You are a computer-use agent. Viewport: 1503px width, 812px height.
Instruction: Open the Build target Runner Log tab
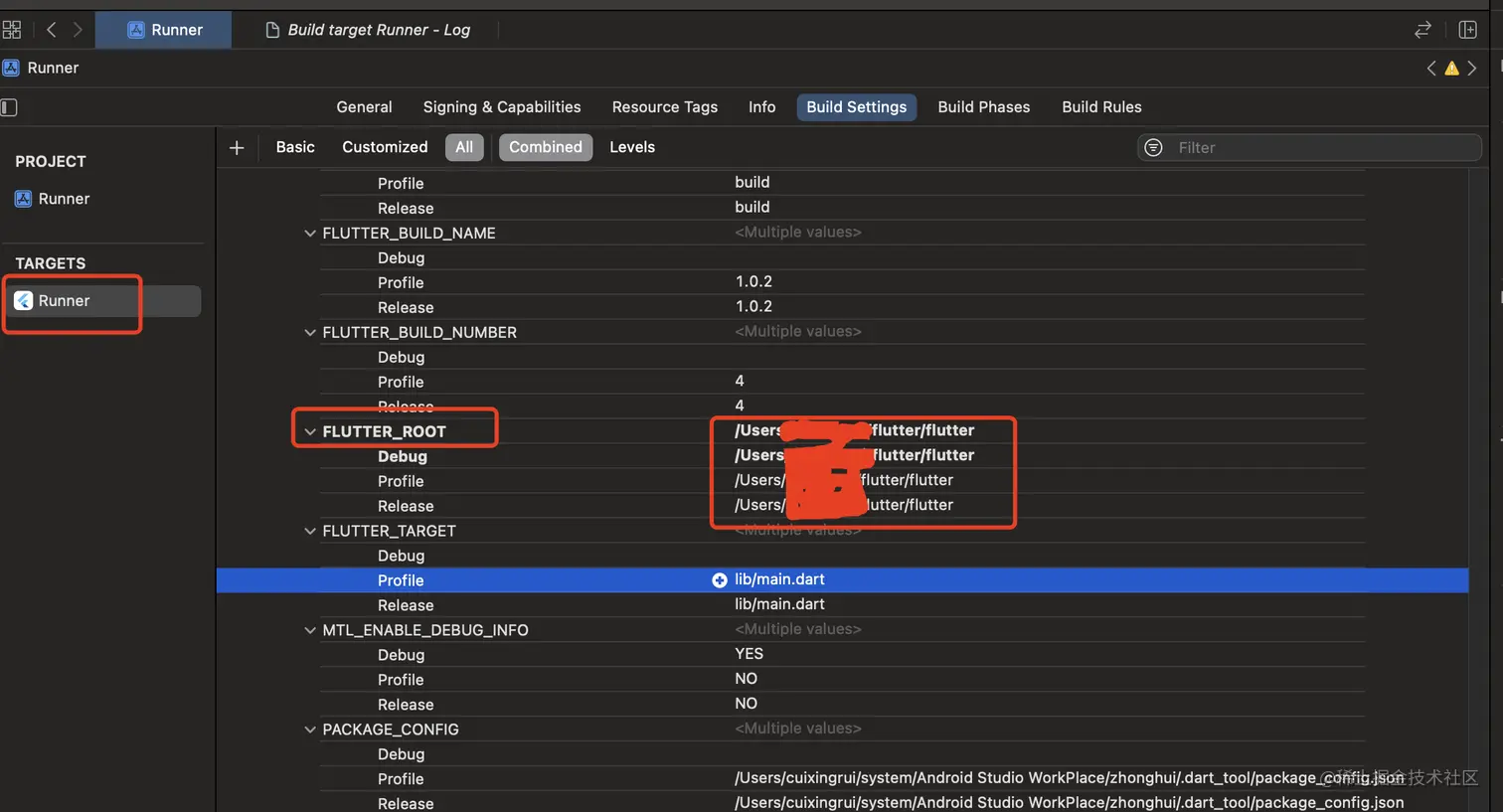368,30
